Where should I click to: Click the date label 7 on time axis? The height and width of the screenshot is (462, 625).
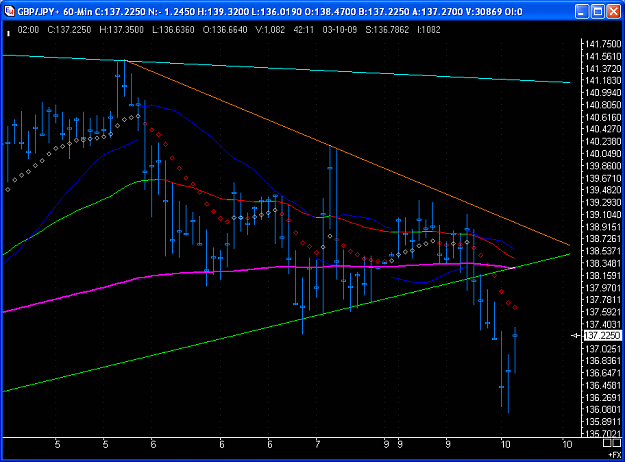click(318, 444)
